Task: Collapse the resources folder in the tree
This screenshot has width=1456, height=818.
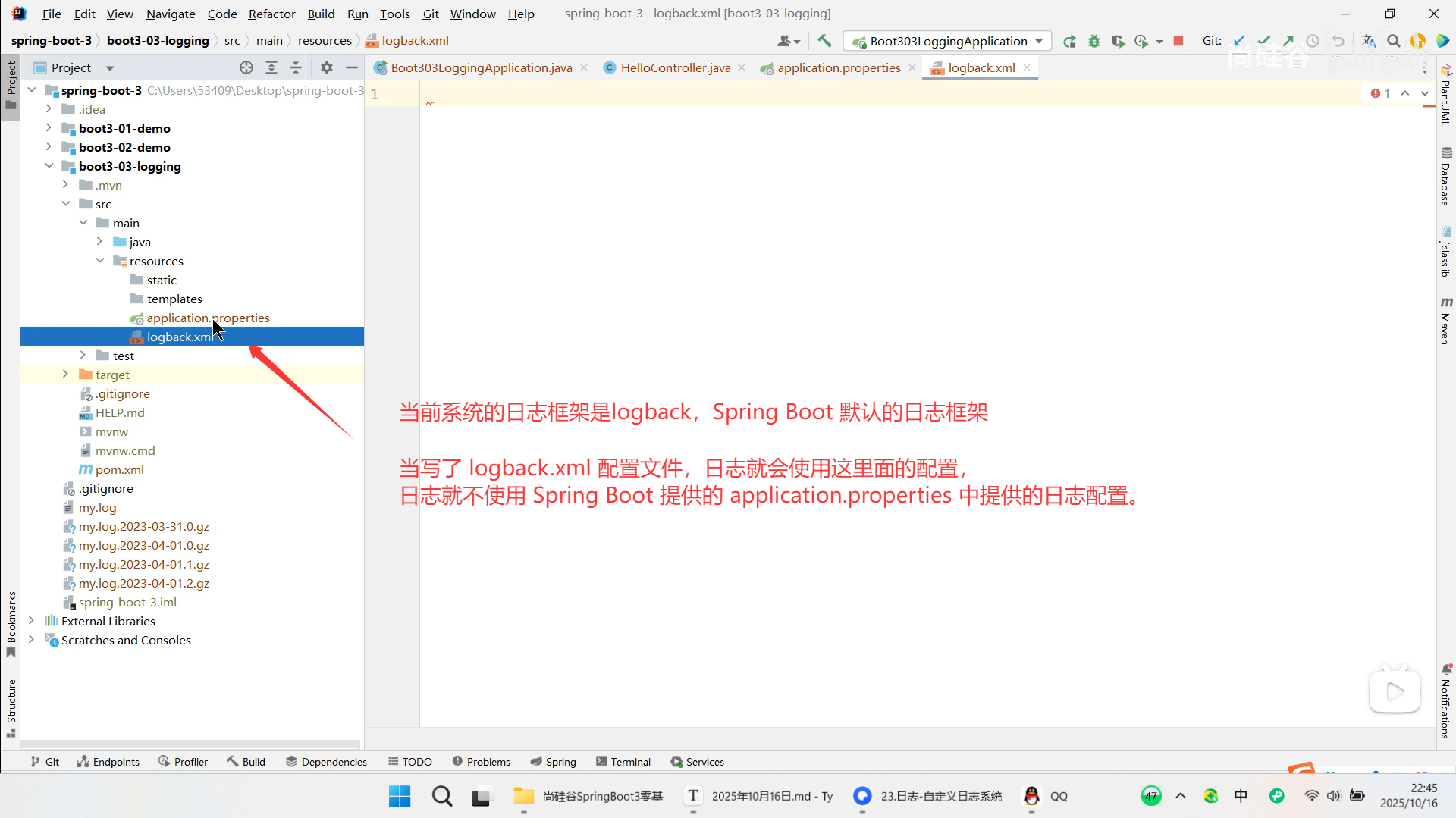Action: pos(100,261)
